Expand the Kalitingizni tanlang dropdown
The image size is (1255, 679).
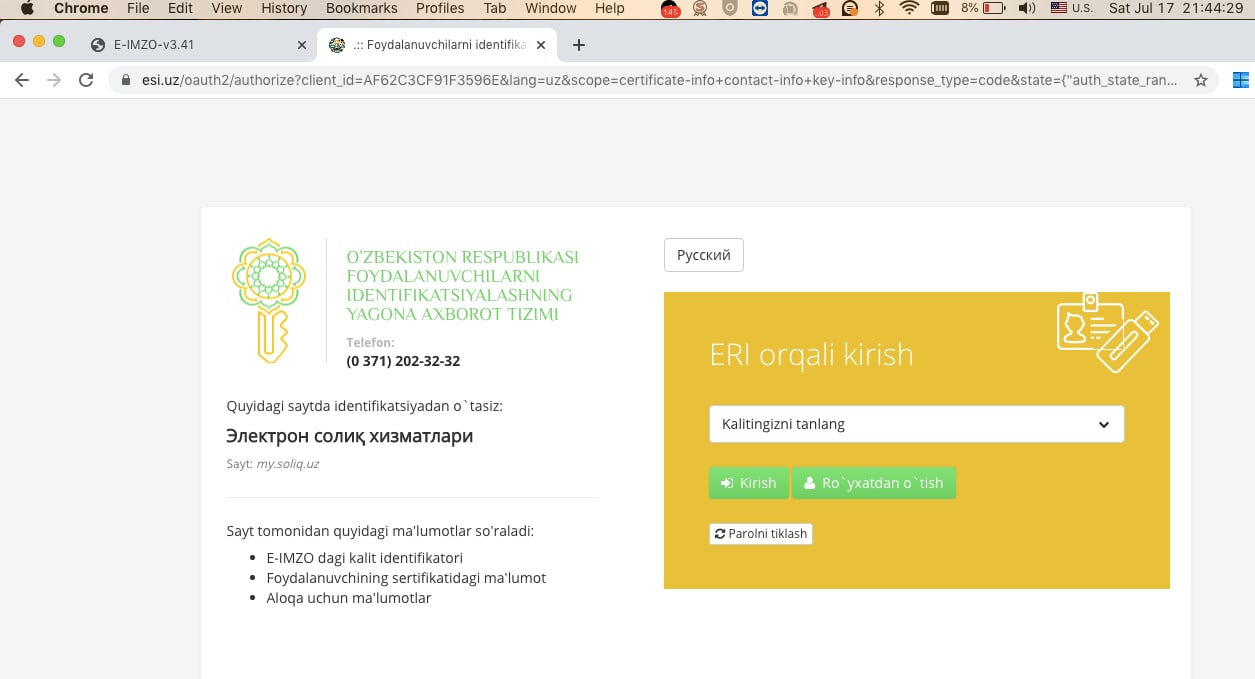click(917, 424)
